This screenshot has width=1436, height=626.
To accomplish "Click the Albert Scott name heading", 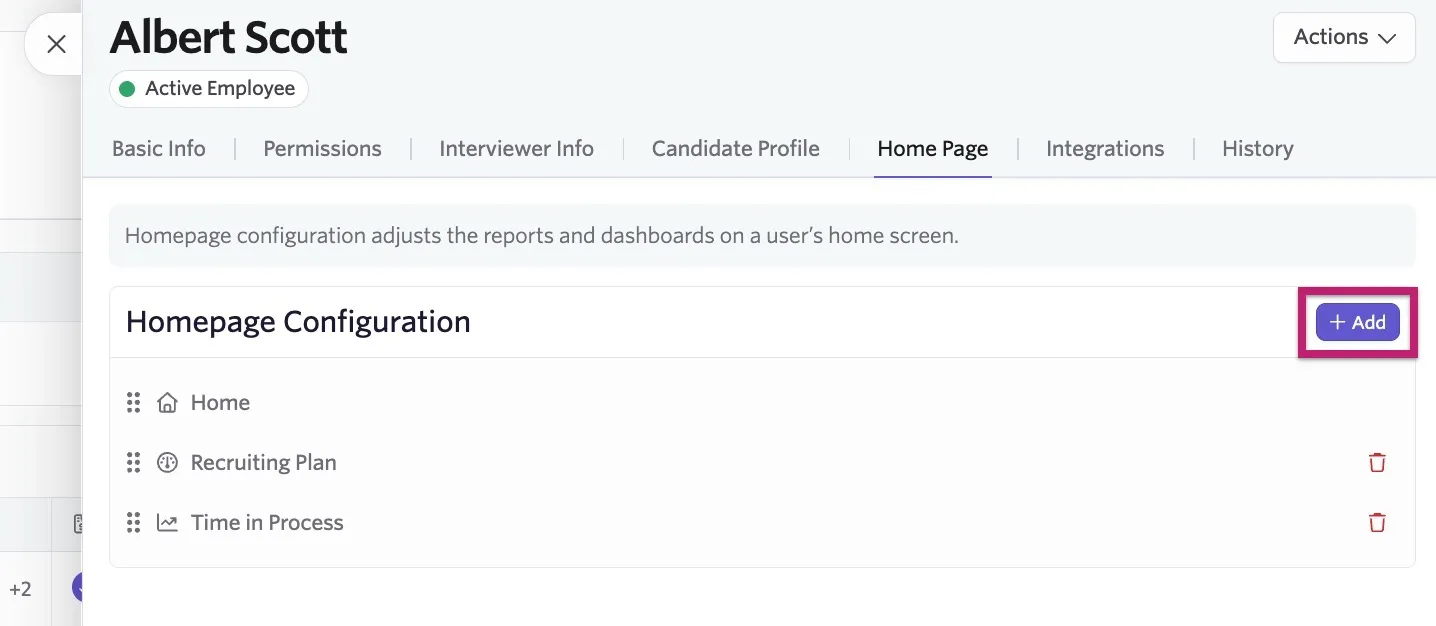I will click(228, 38).
